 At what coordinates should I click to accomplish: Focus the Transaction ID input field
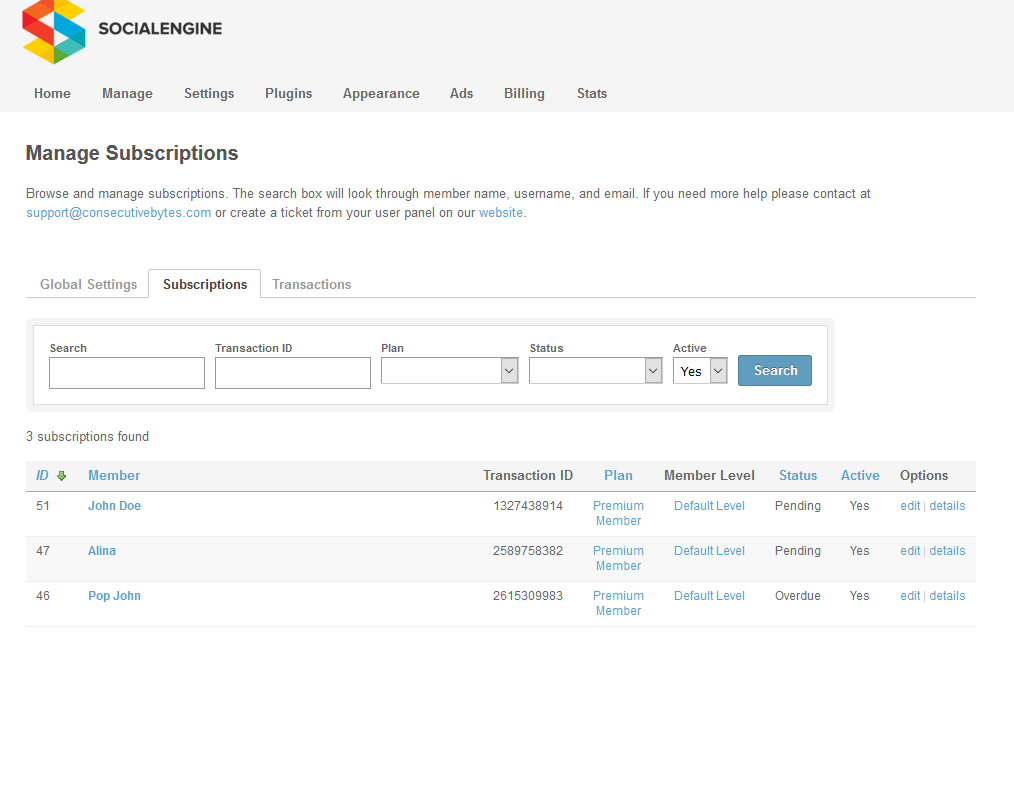[x=292, y=373]
